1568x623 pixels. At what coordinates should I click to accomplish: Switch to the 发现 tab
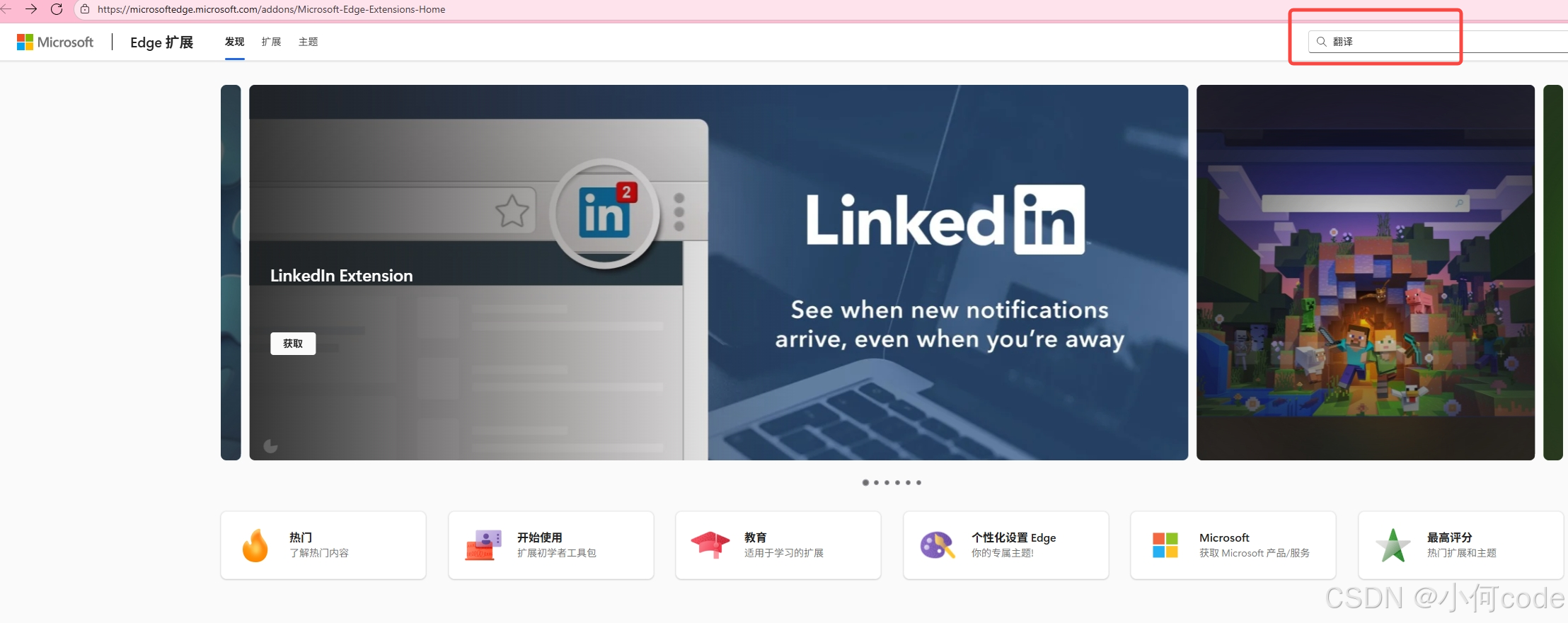click(x=235, y=42)
